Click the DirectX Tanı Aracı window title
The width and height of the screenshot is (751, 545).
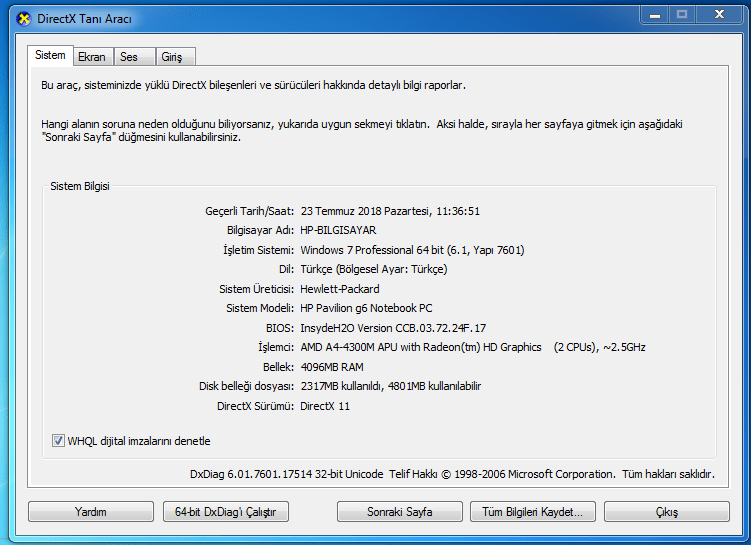[x=84, y=19]
